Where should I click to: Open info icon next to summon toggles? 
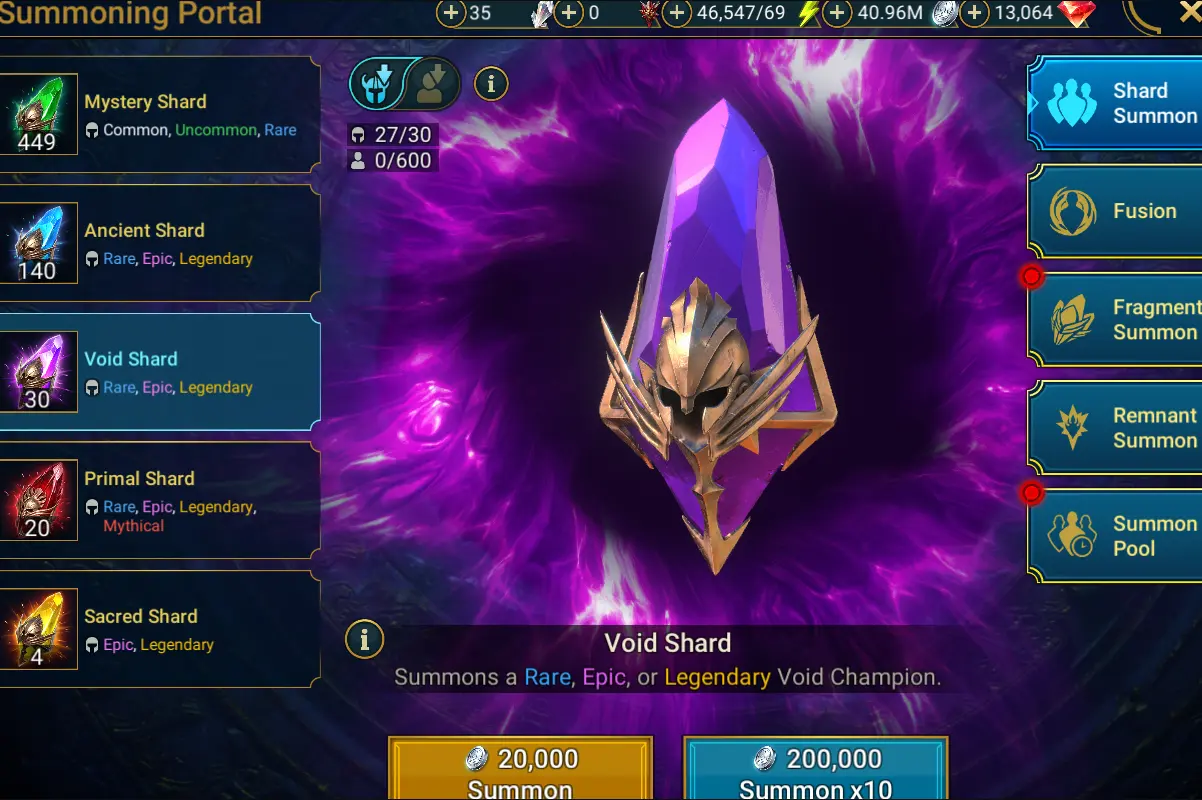click(491, 84)
